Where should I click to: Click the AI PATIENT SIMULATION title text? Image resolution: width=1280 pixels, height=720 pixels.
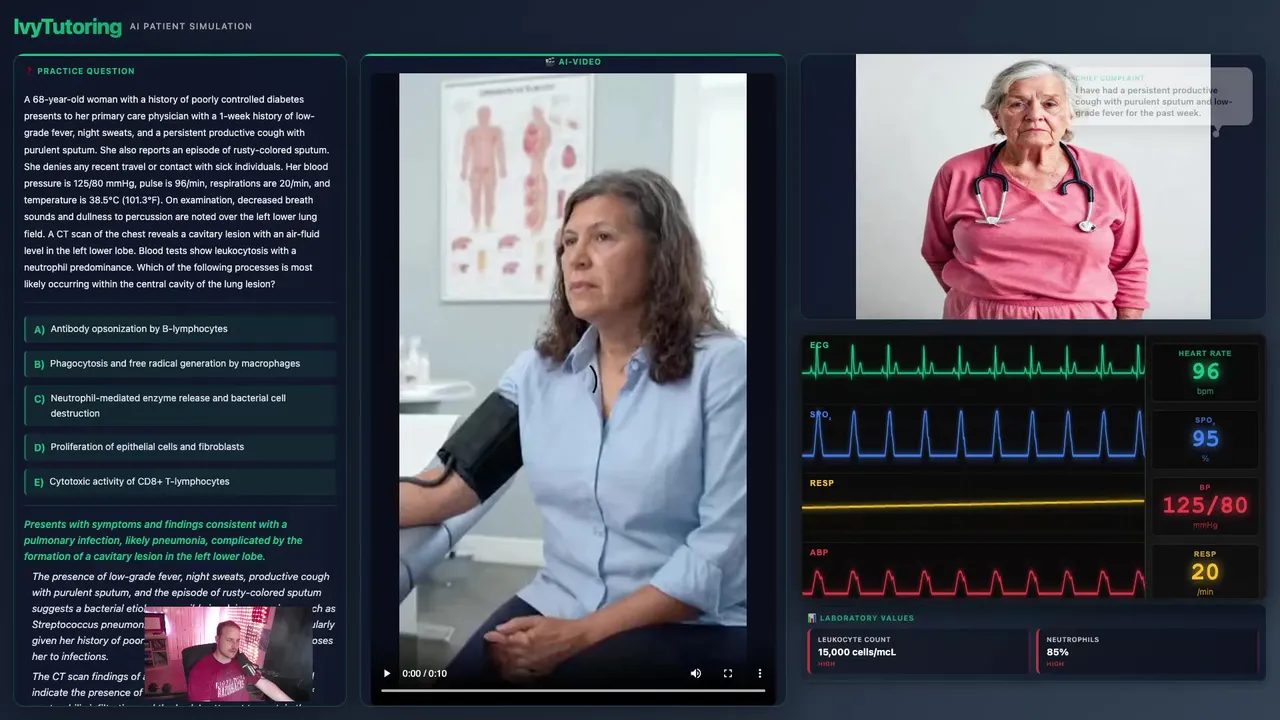click(191, 27)
